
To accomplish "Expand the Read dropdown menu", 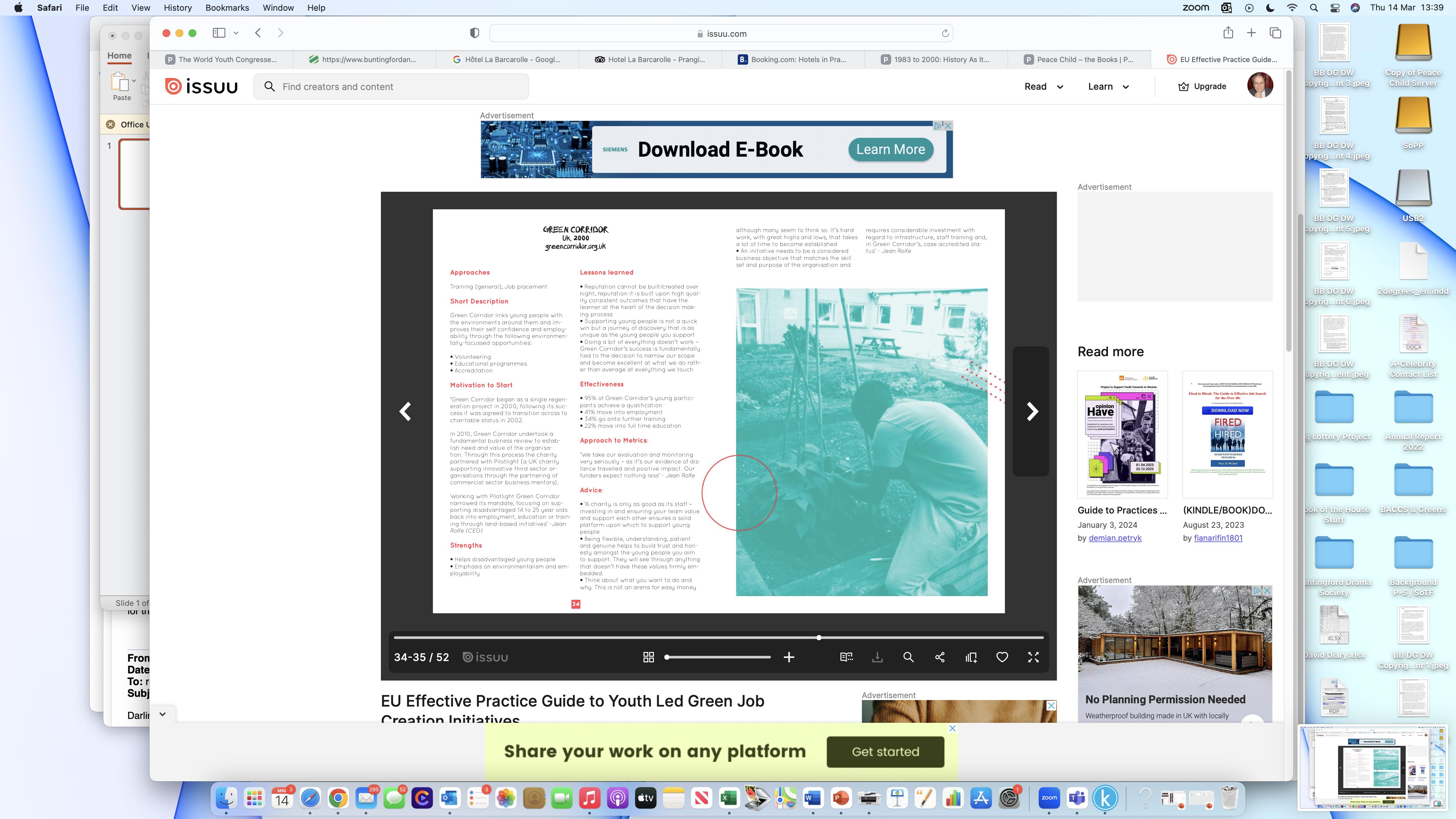I will pos(1043,86).
